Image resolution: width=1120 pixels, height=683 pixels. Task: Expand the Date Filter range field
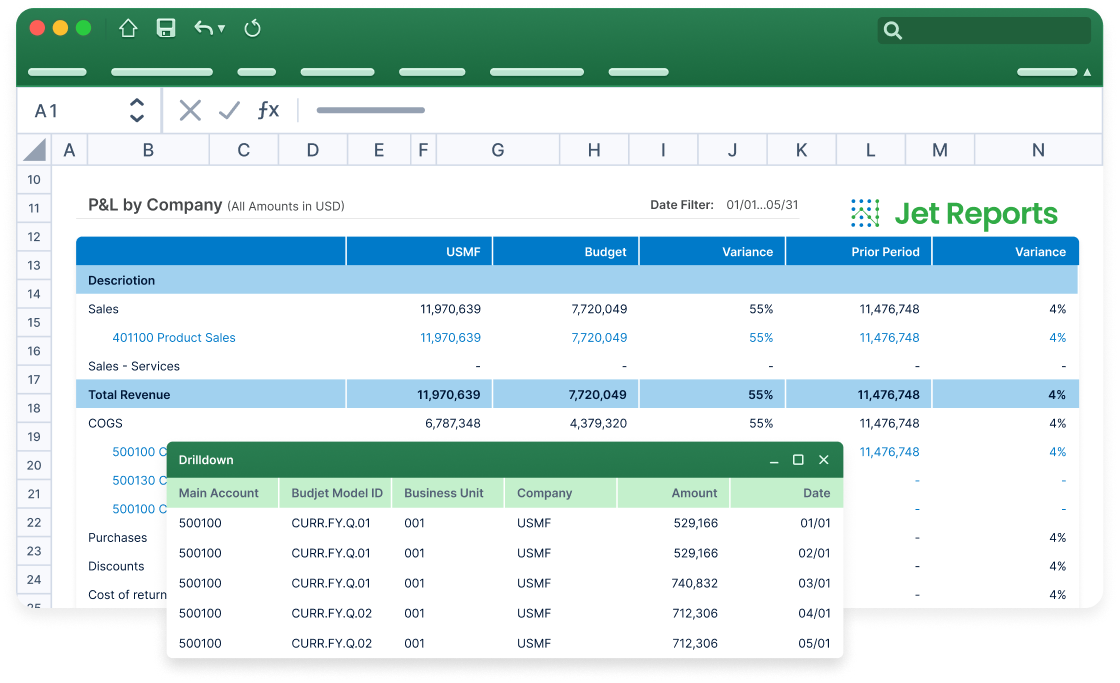click(760, 204)
